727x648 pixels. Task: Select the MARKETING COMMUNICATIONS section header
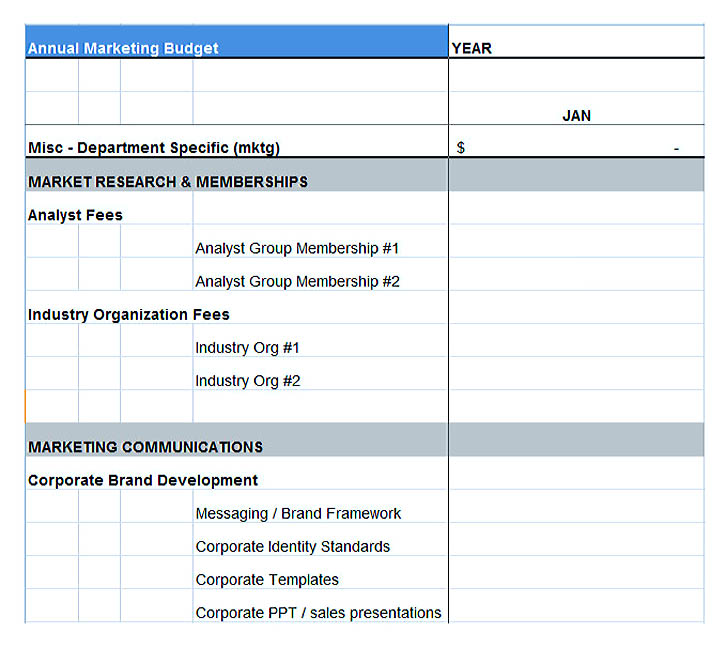pos(236,440)
